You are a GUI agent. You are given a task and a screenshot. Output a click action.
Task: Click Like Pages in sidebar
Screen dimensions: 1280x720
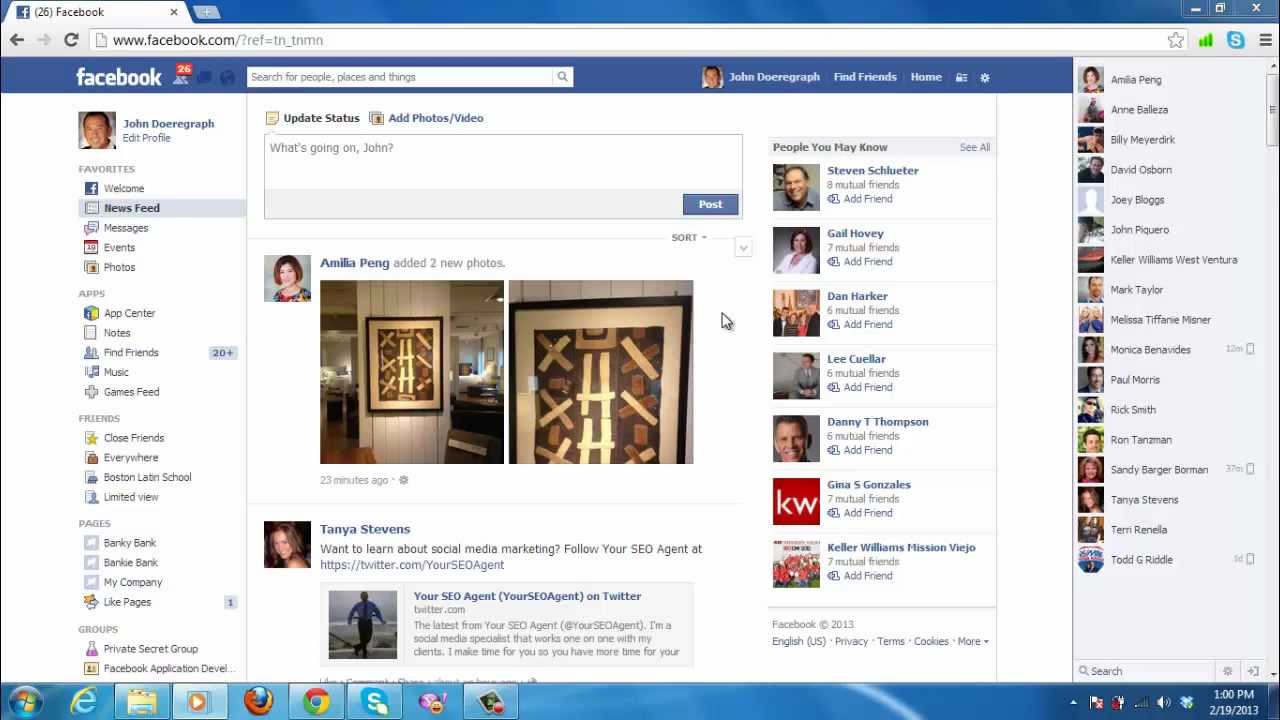[x=127, y=602]
